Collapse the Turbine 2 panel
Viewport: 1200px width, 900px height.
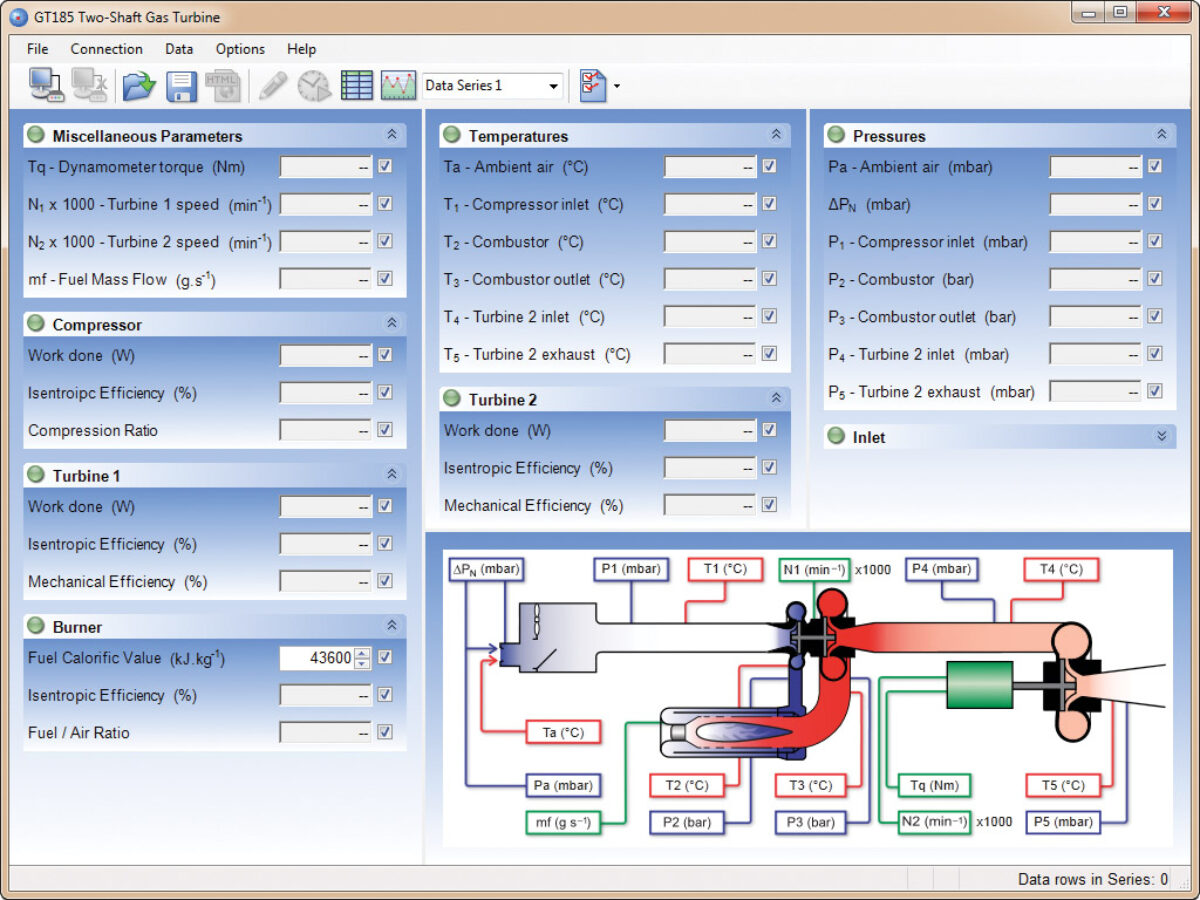(x=776, y=398)
